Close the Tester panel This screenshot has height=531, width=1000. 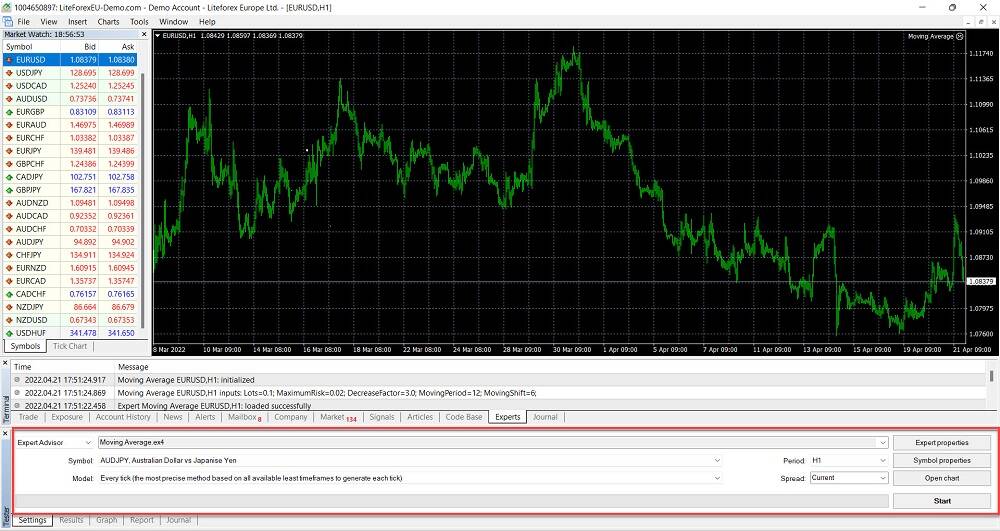(x=5, y=433)
